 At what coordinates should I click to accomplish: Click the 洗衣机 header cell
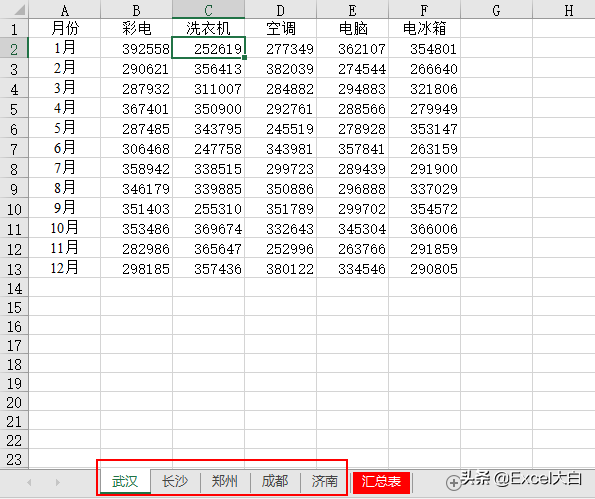(x=208, y=28)
